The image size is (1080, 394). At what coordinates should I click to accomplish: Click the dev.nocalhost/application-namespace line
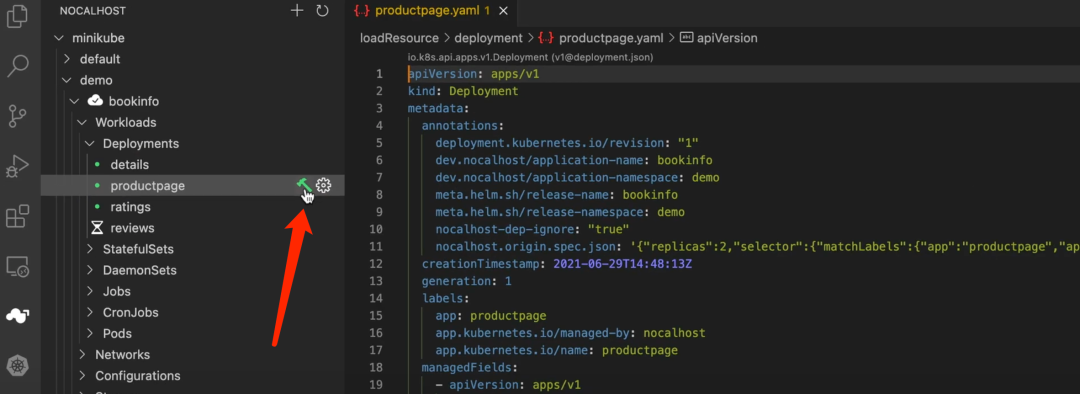577,177
